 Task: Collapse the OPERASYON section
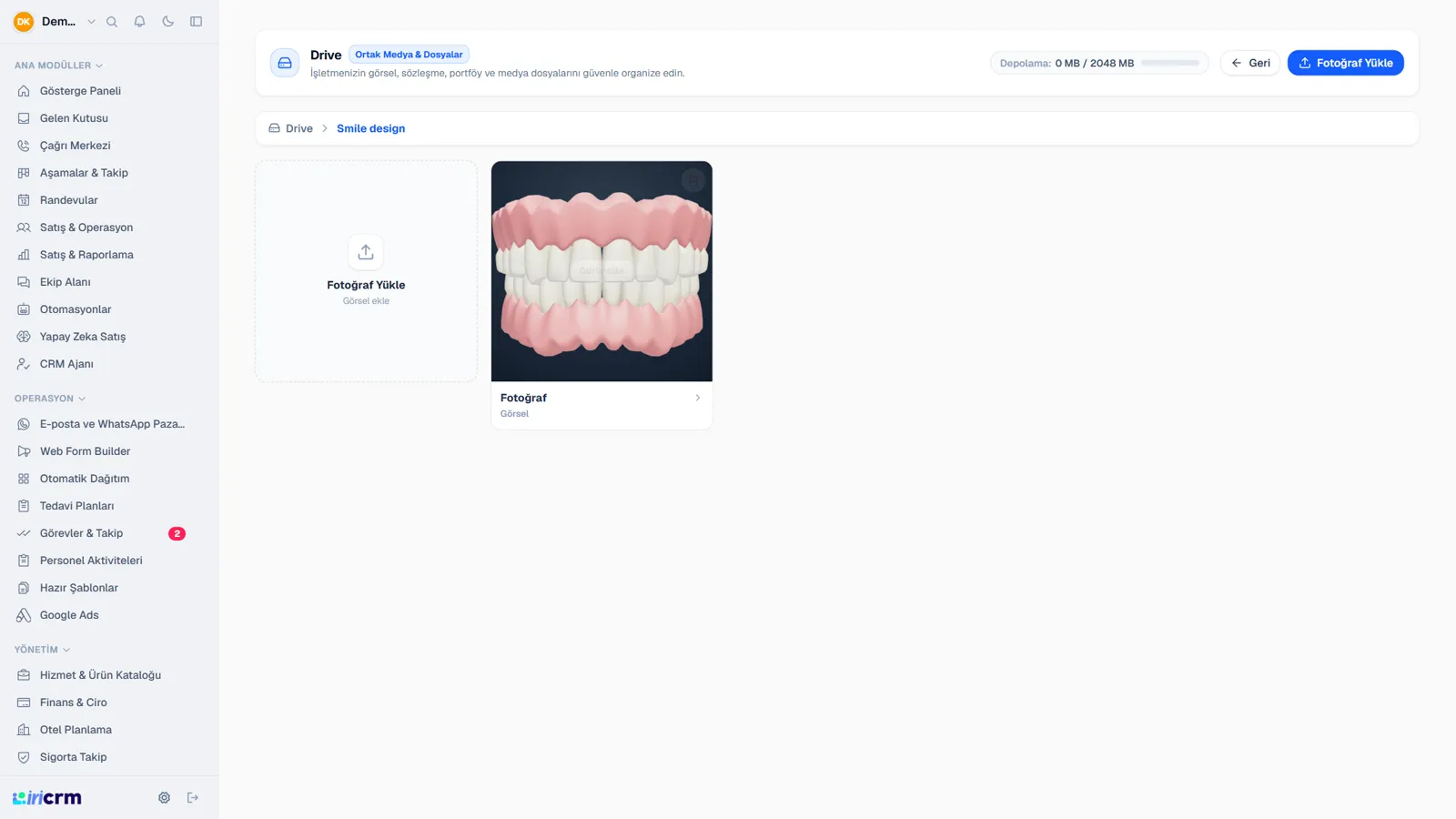pos(50,399)
